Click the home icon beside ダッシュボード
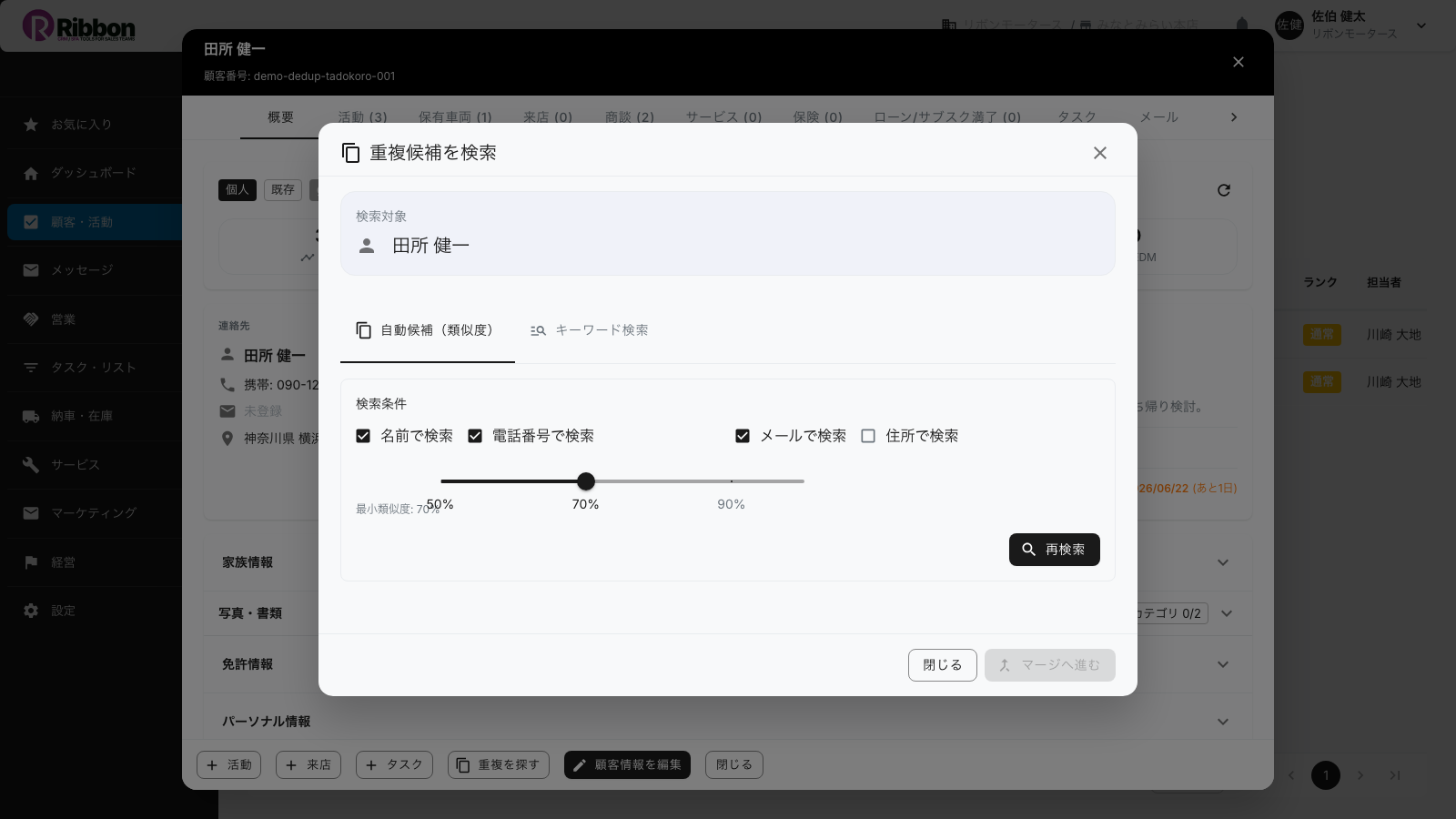The image size is (1456, 819). (x=31, y=173)
